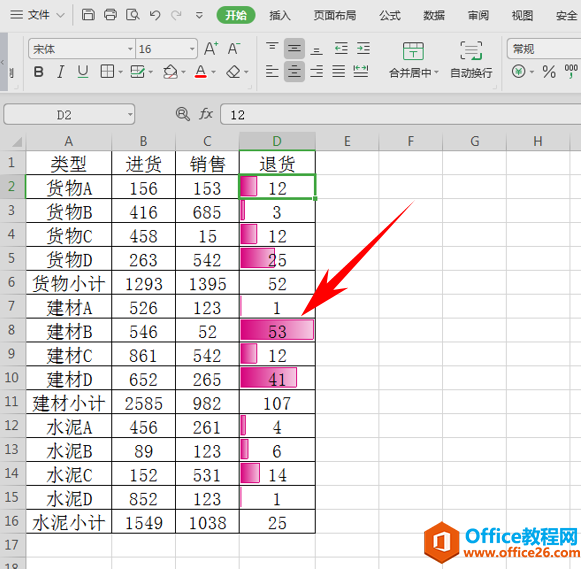Click the Save icon in quick toolbar
This screenshot has height=570, width=587.
coord(88,15)
